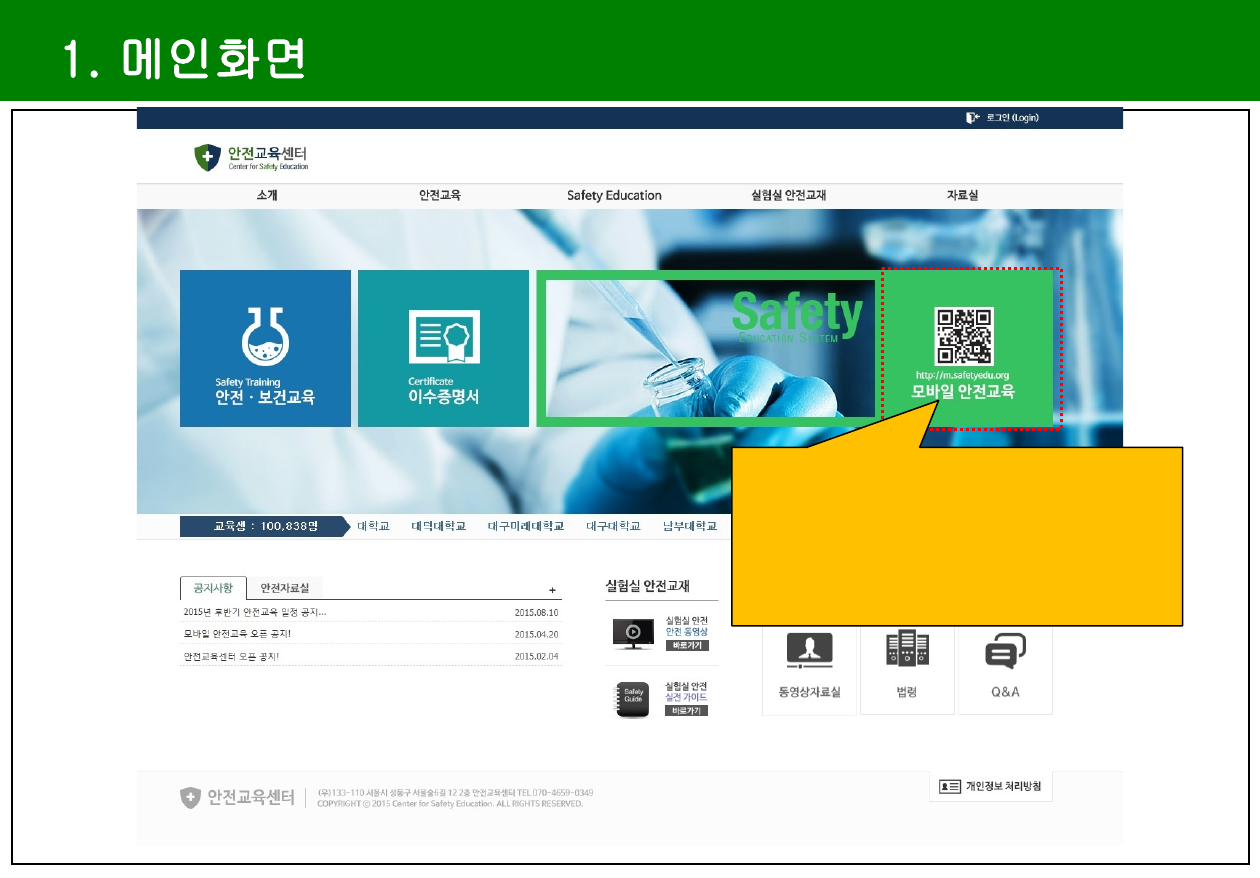Click the 로그인 (Login) icon
The image size is (1260, 878).
pos(971,118)
